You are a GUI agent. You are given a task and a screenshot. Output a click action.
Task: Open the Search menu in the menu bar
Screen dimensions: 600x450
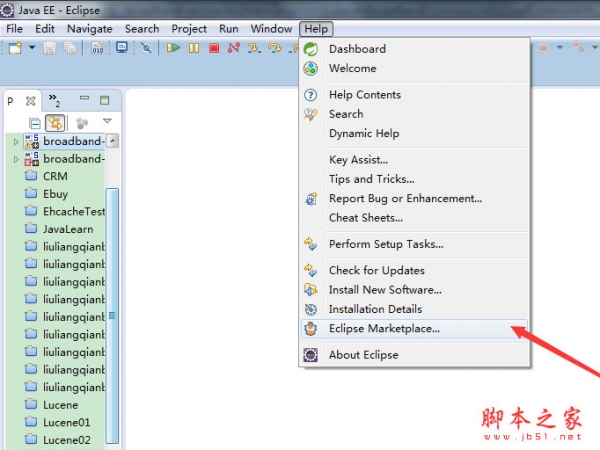(x=142, y=29)
